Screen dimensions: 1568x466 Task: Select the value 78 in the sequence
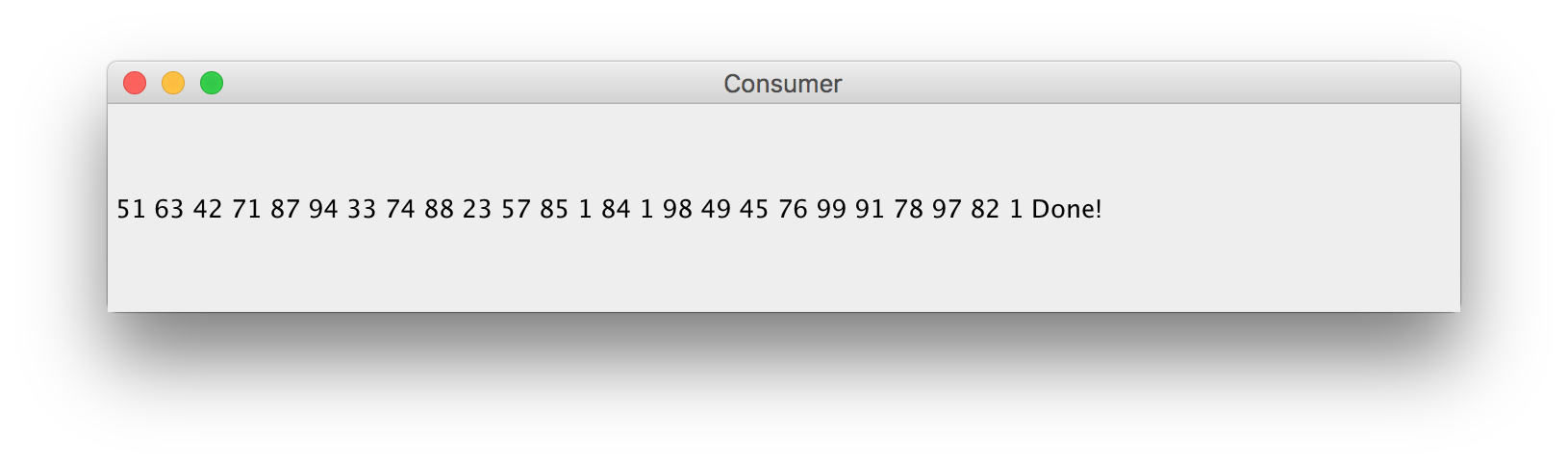pyautogui.click(x=908, y=209)
